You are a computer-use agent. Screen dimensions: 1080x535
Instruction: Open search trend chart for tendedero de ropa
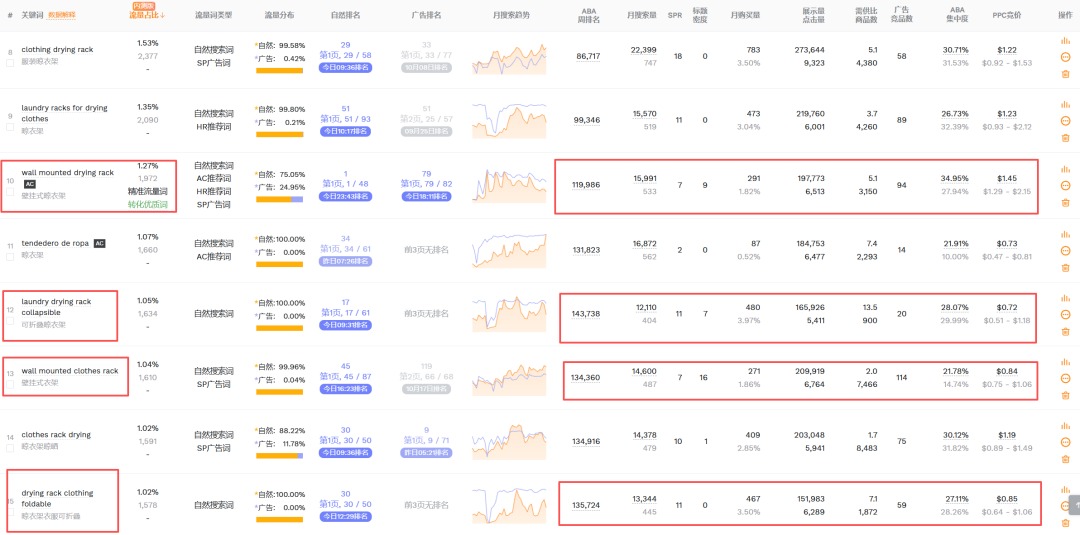point(510,251)
